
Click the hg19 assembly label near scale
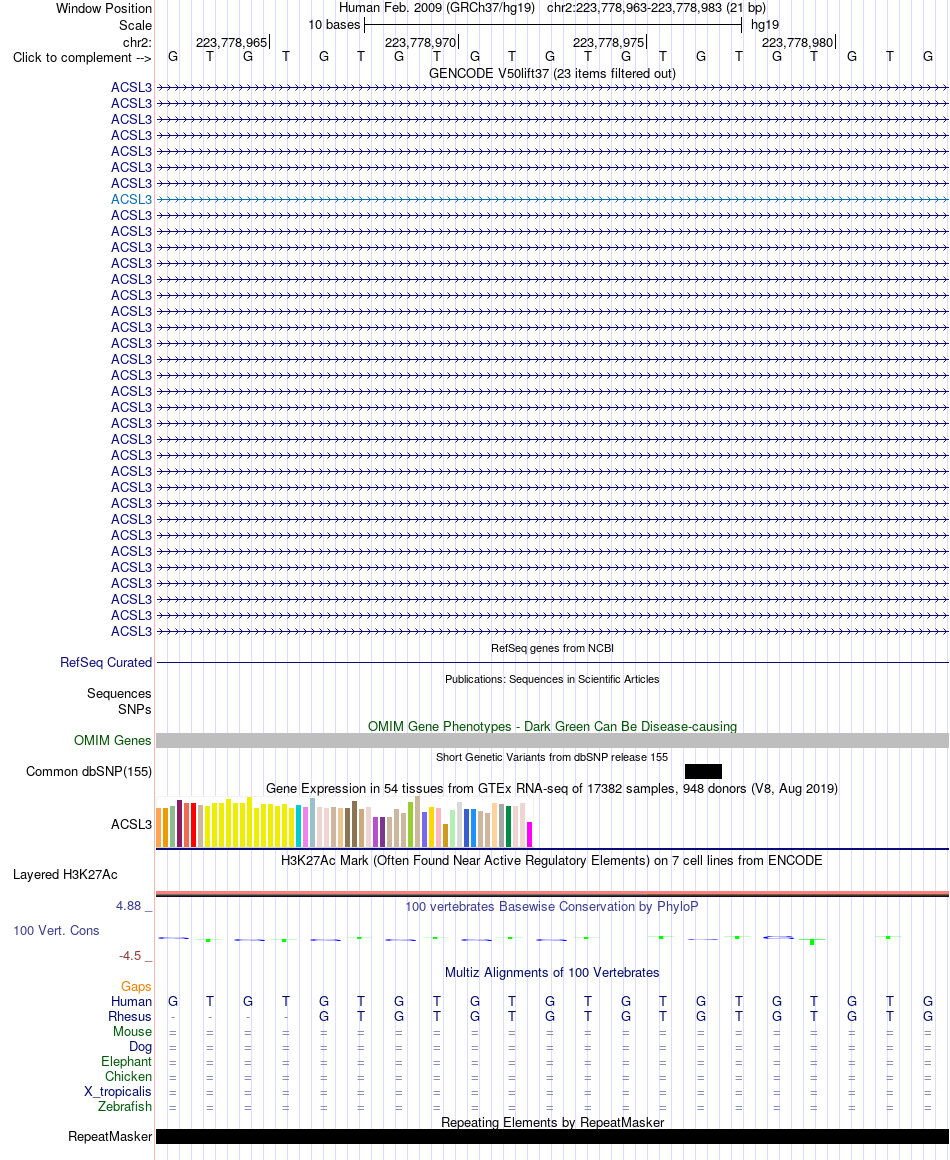[x=765, y=24]
